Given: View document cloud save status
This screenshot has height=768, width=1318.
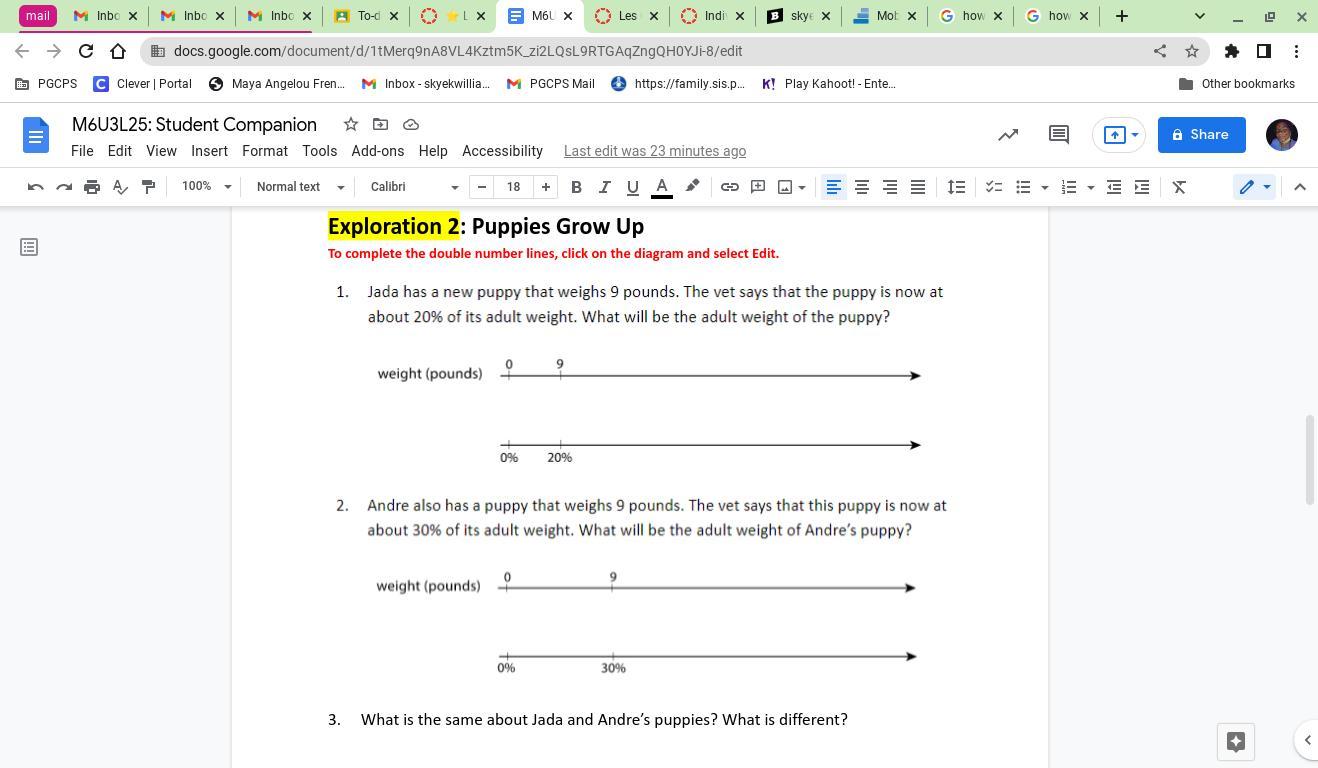Looking at the screenshot, I should coord(411,124).
